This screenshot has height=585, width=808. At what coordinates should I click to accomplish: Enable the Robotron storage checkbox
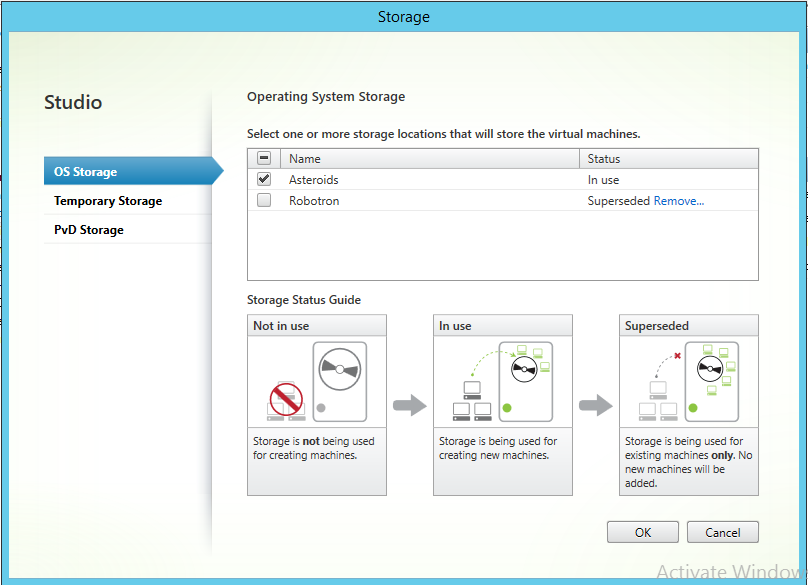(x=263, y=200)
